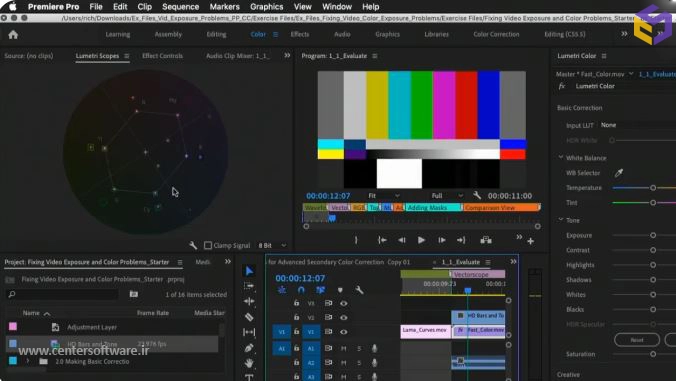676x381 pixels.
Task: Expand the 2.0 Making Basic Correctio bin
Action: tap(28, 361)
